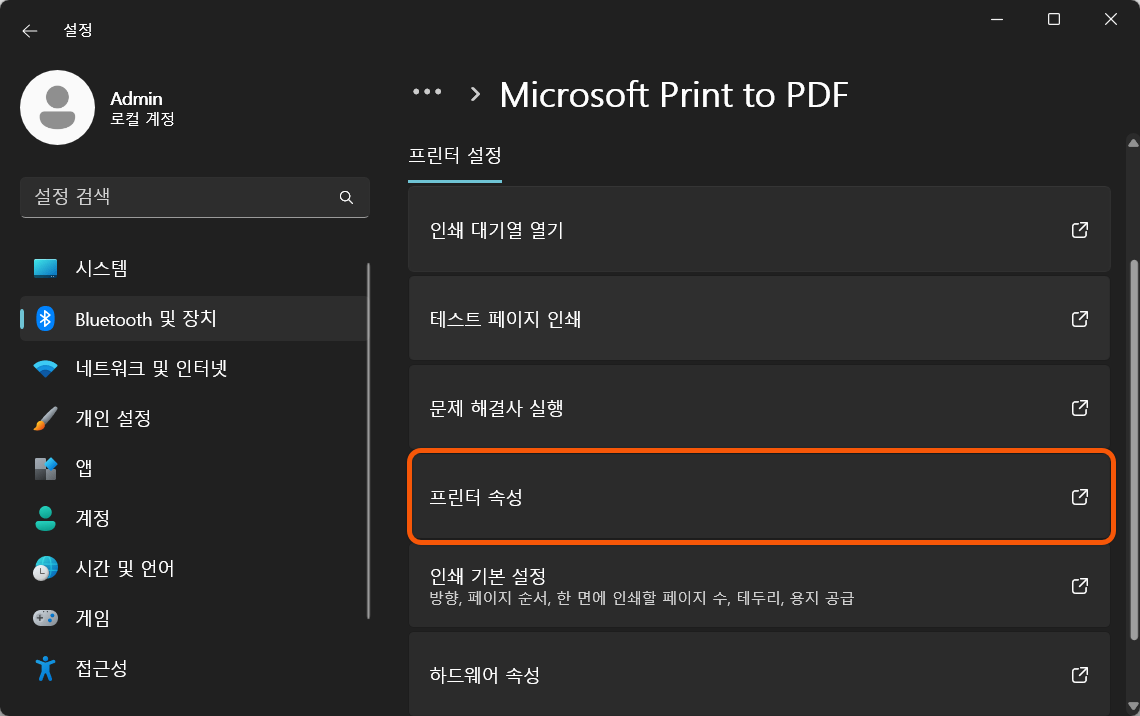
Task: Open 인쇄 대기열 열기
Action: point(760,229)
